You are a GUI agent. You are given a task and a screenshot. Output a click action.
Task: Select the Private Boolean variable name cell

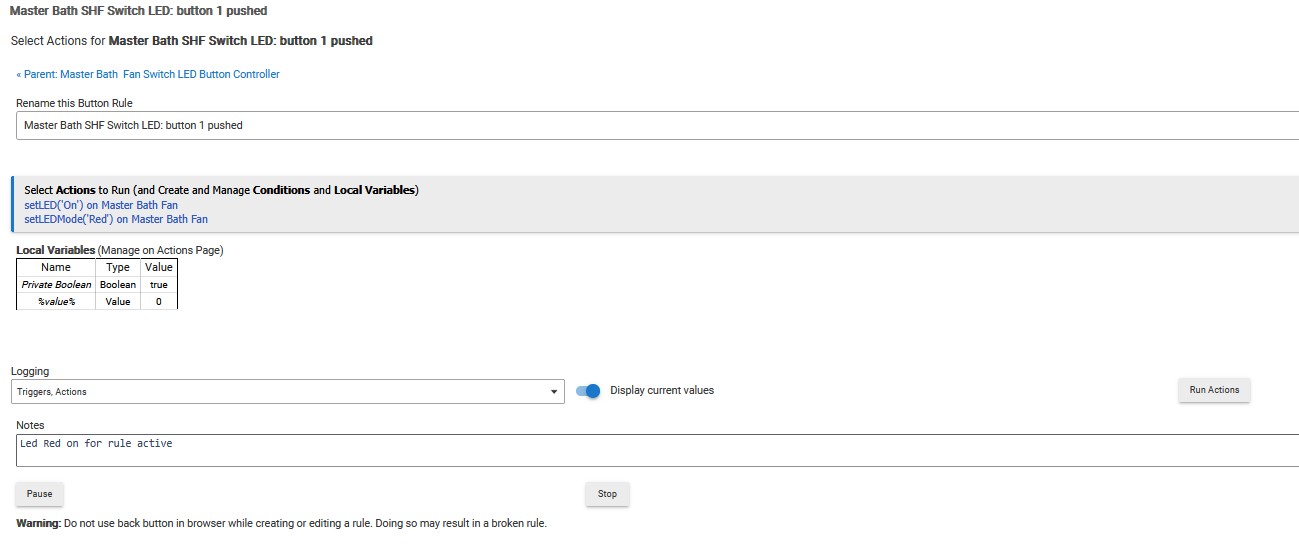coord(56,285)
